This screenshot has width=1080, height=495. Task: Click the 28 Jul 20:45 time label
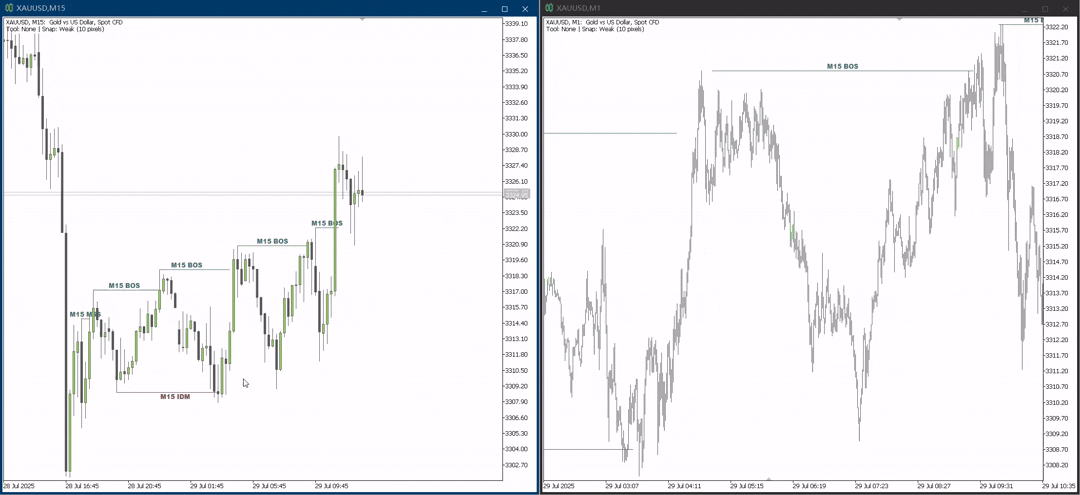click(145, 486)
